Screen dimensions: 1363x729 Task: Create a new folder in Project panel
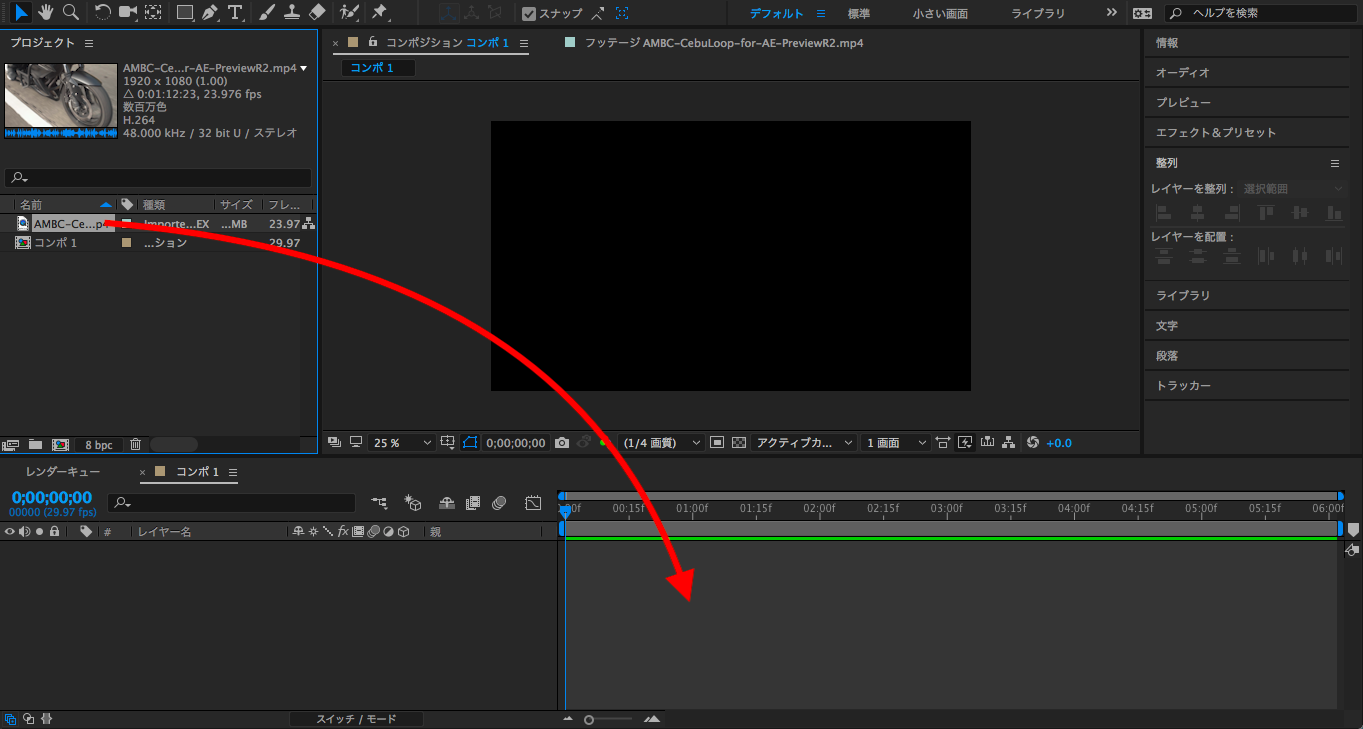click(x=35, y=444)
